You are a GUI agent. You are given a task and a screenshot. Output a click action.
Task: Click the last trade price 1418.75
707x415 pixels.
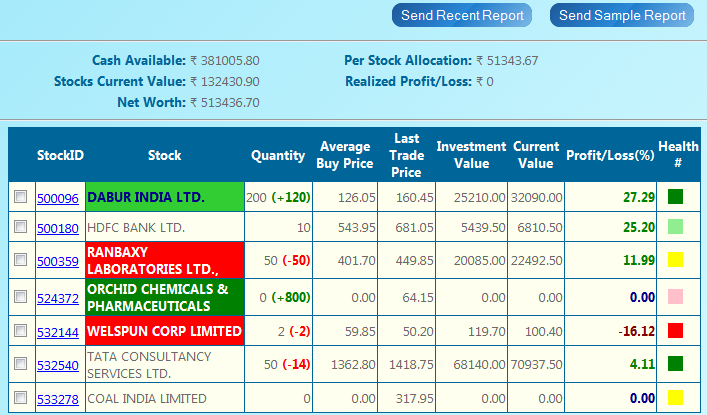click(411, 364)
